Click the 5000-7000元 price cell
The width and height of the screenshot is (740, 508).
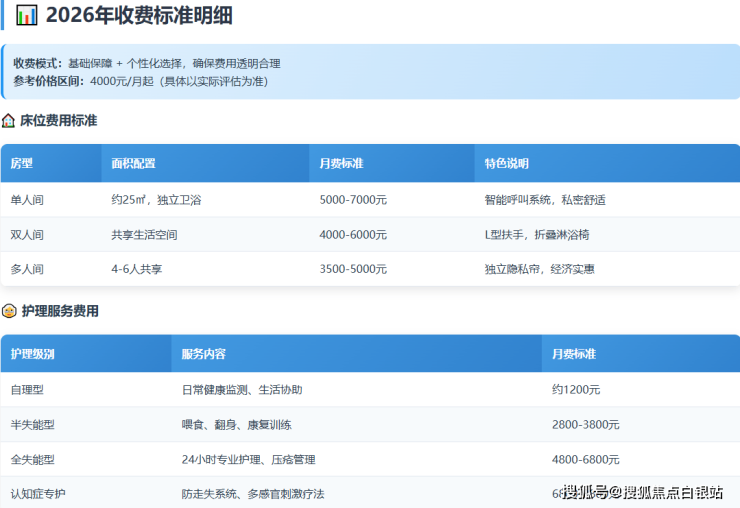pos(353,200)
